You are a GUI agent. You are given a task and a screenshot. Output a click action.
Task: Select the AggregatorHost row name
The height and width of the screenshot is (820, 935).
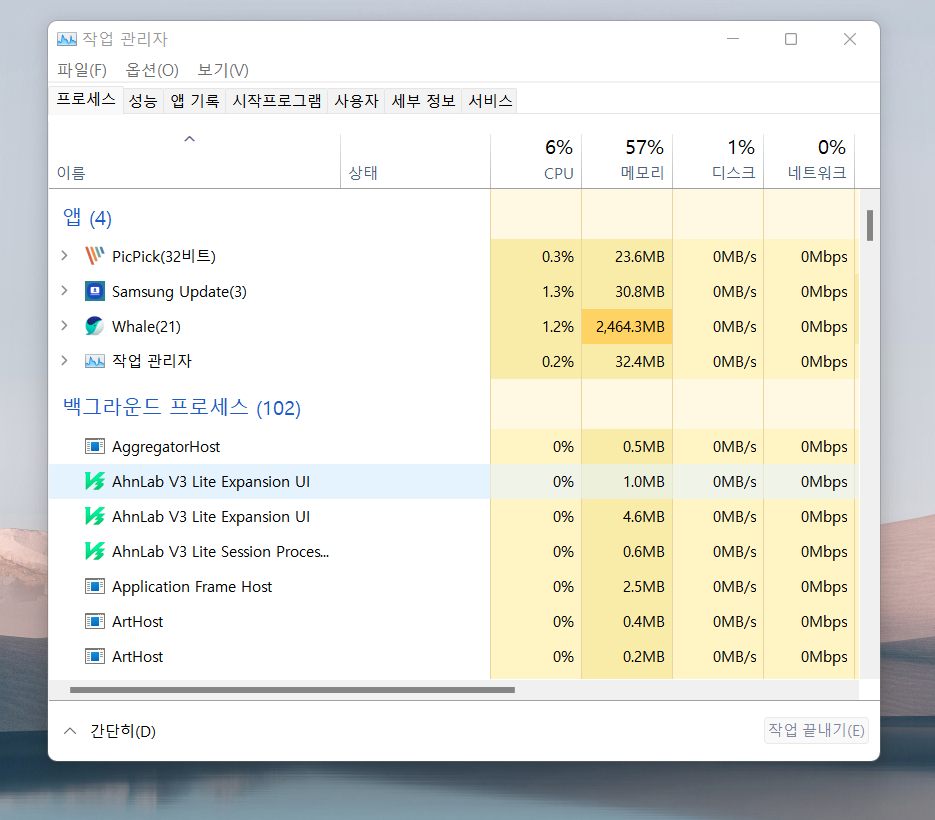166,447
